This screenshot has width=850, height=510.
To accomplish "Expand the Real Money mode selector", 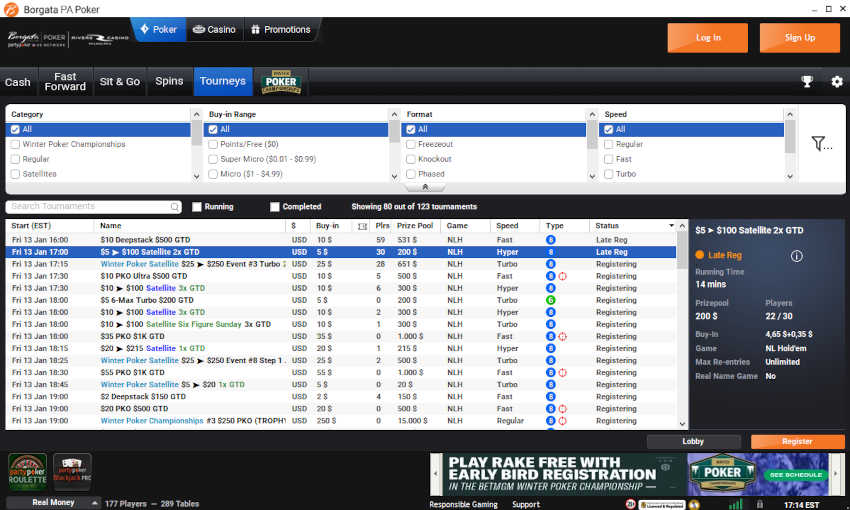I will 53,503.
